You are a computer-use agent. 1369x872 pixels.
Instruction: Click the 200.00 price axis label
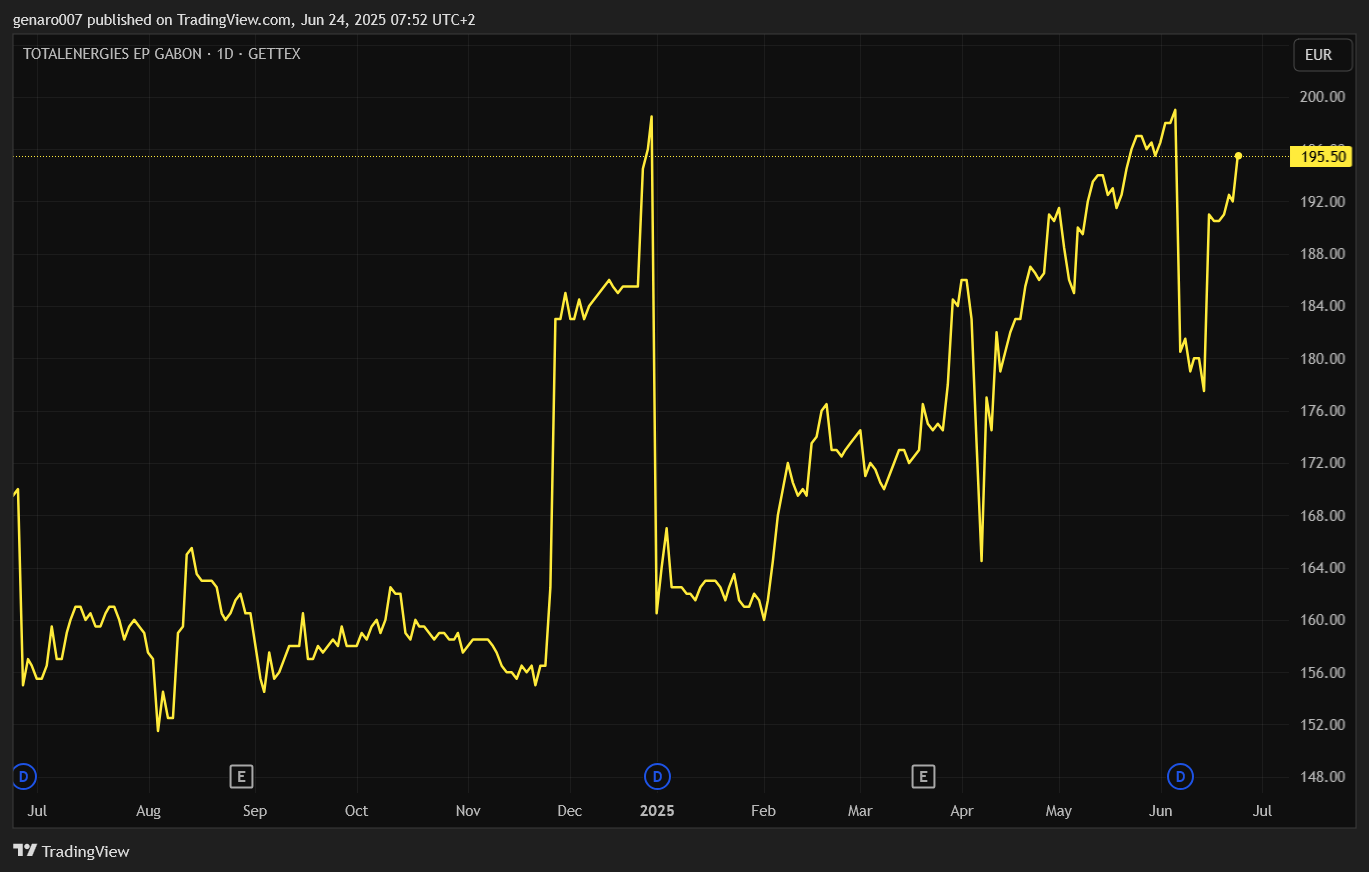coord(1322,97)
